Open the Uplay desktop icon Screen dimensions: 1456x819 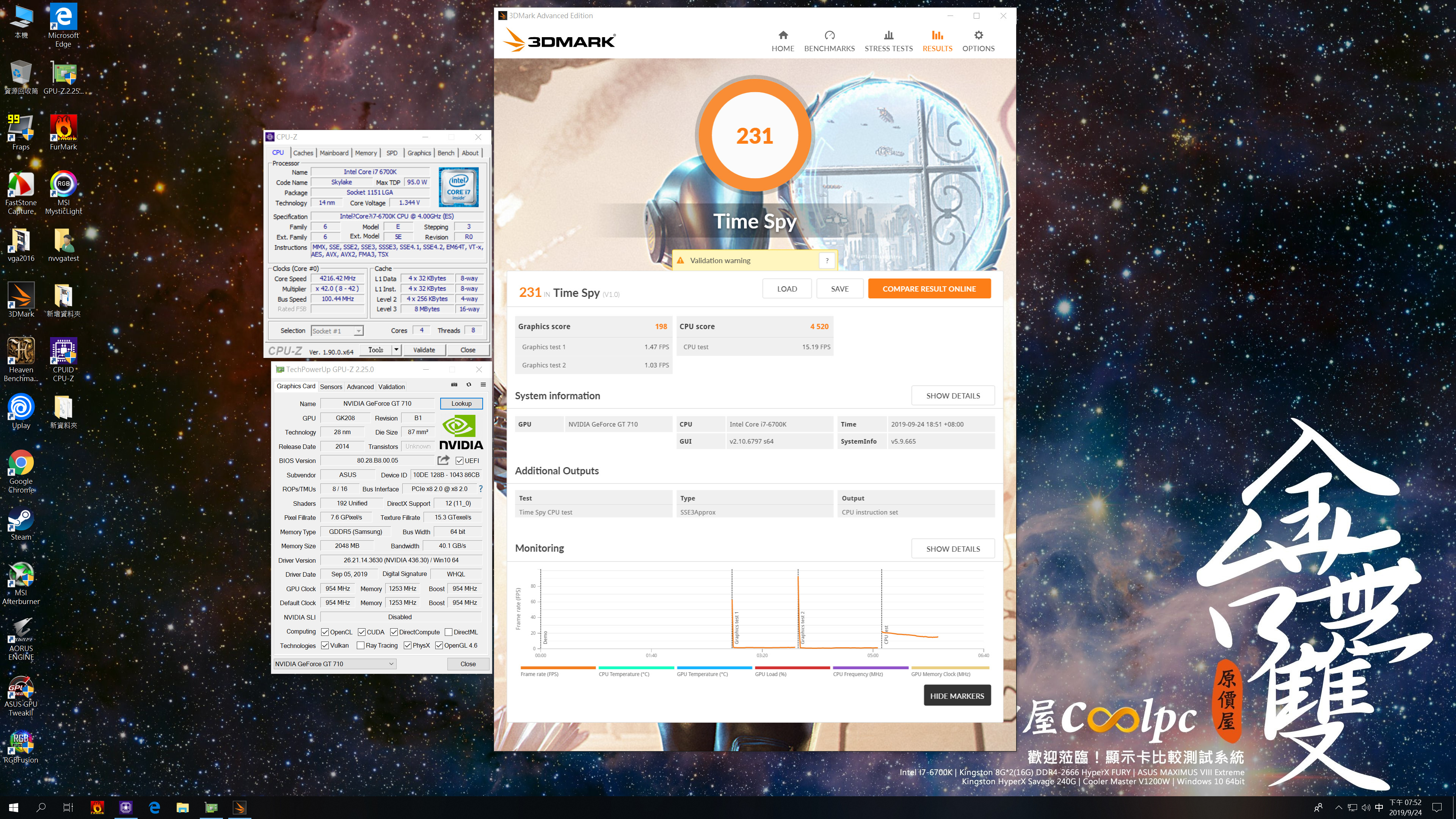click(x=21, y=411)
